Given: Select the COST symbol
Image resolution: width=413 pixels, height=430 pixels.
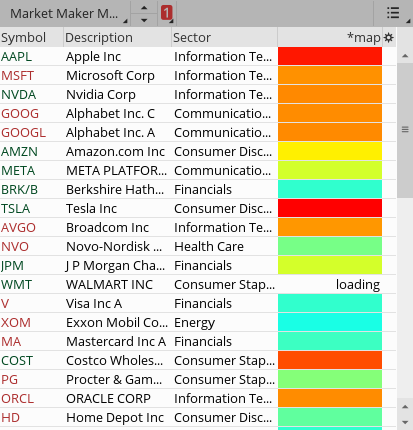Looking at the screenshot, I should (17, 361).
